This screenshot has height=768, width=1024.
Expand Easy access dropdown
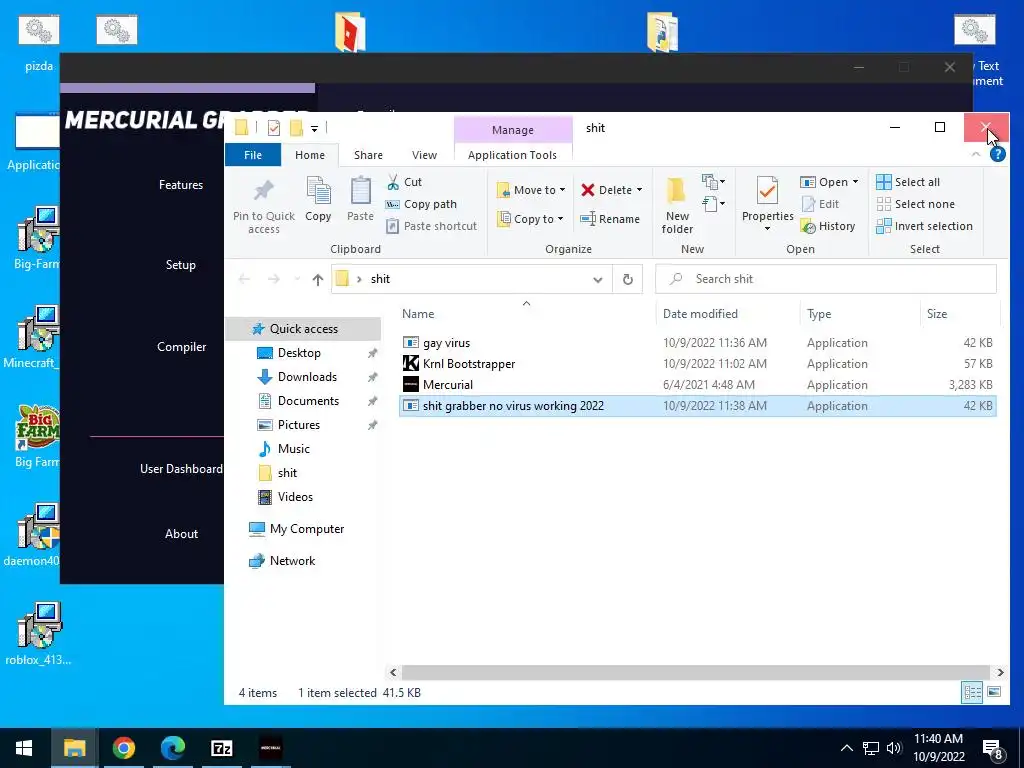tap(712, 204)
